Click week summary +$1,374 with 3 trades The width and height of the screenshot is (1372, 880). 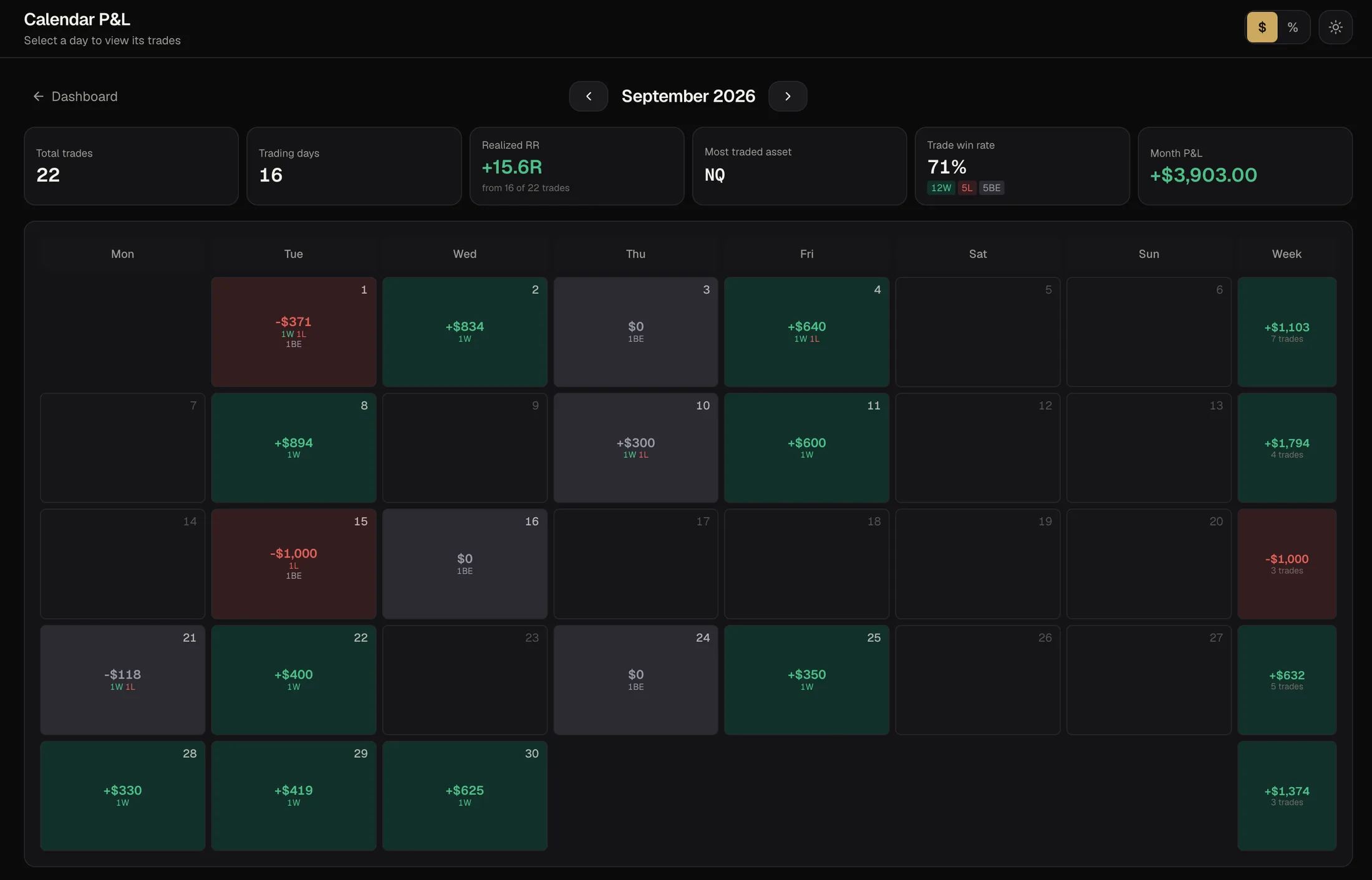[1287, 796]
